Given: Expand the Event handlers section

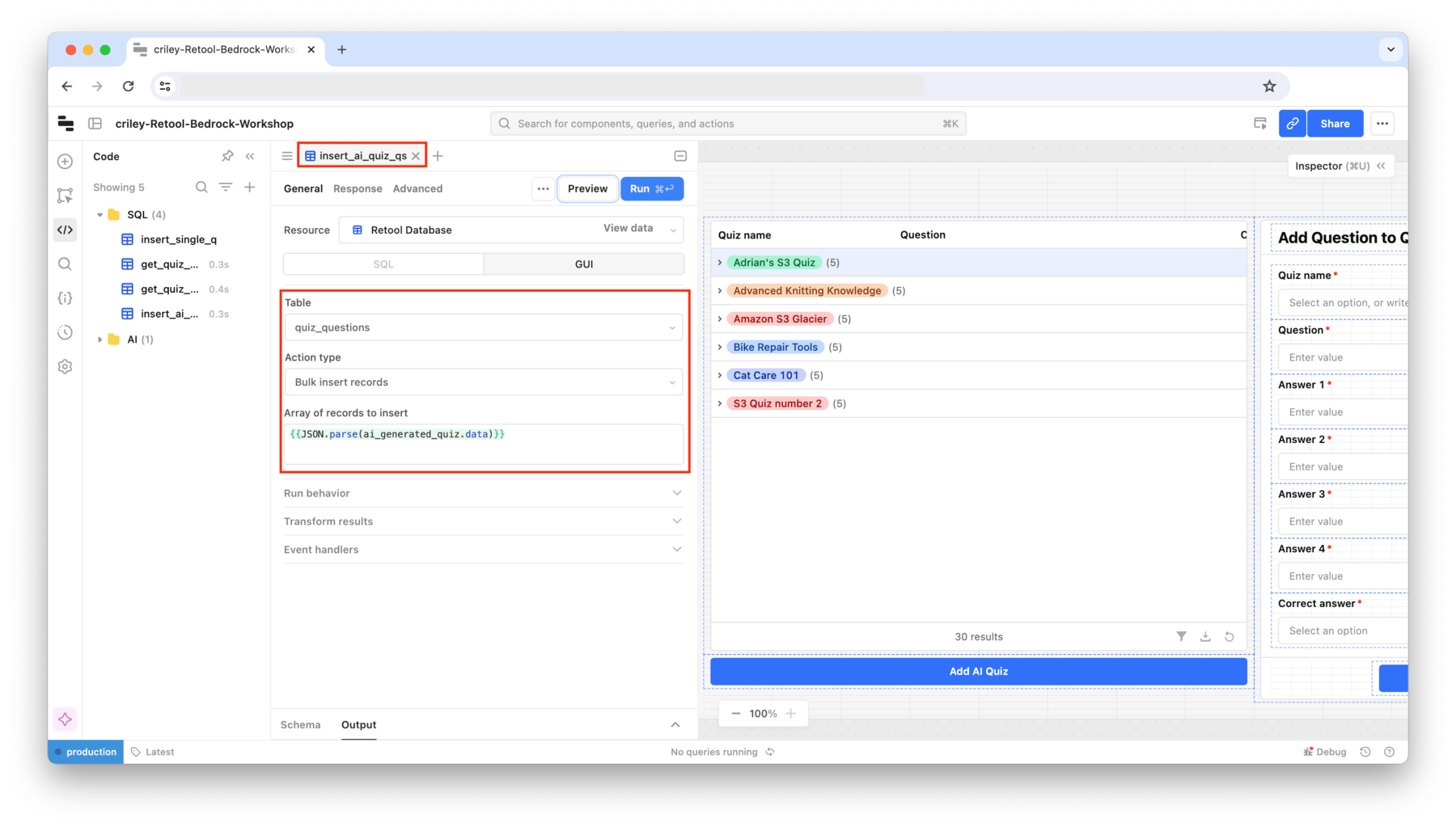Looking at the screenshot, I should pos(484,550).
